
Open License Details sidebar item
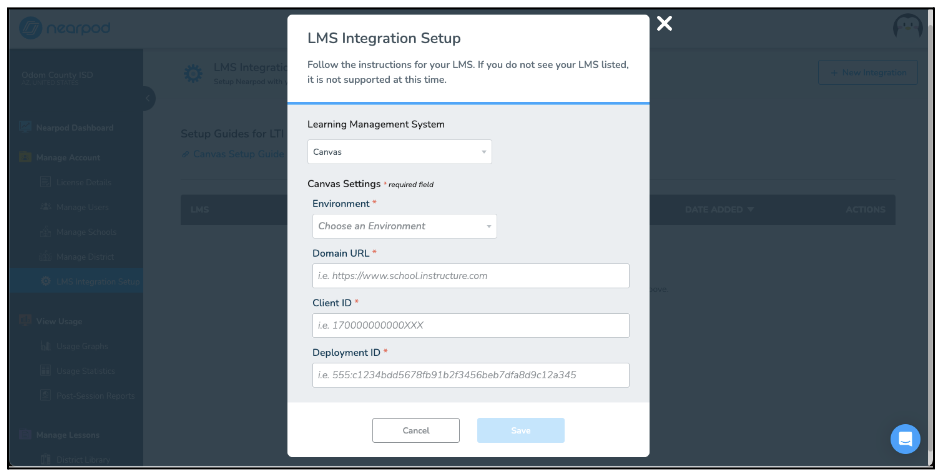click(x=84, y=182)
